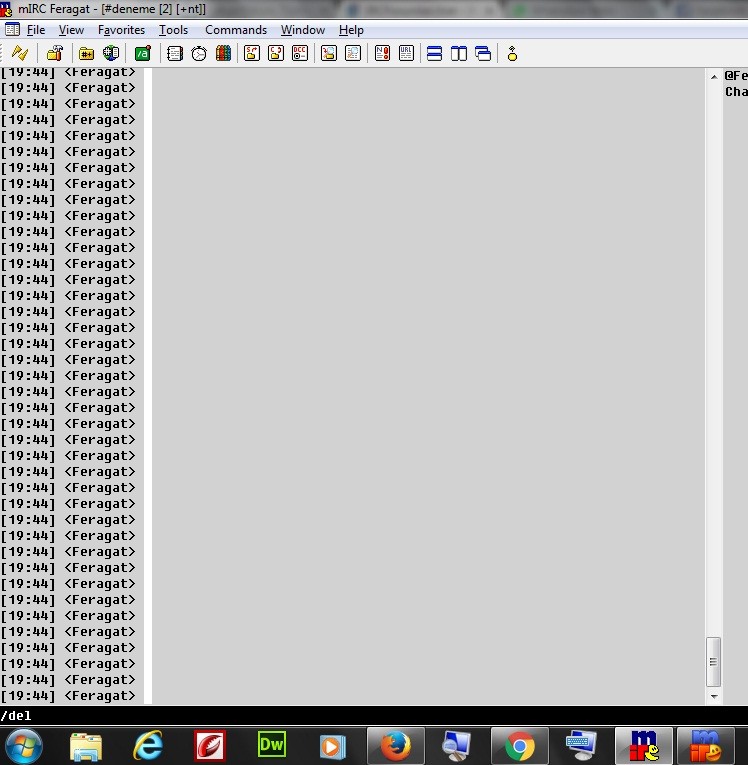The width and height of the screenshot is (748, 765).
Task: Switch to the second mIRC taskbar button
Action: pos(706,746)
